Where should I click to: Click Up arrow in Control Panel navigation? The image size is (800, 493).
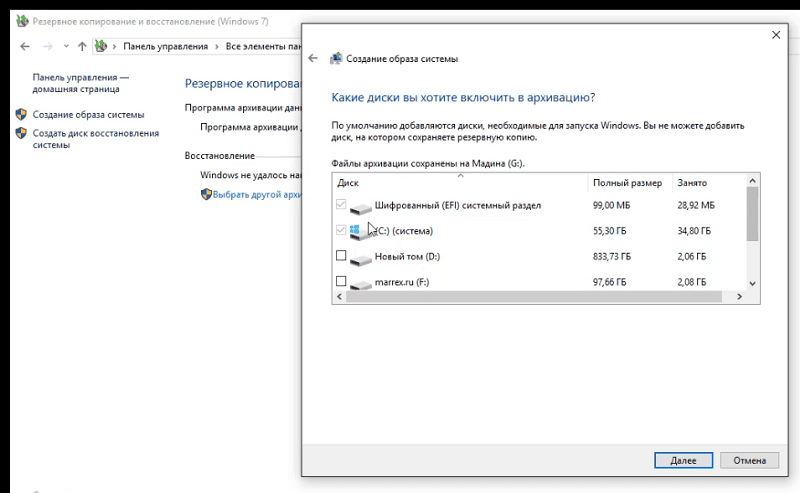tap(82, 46)
